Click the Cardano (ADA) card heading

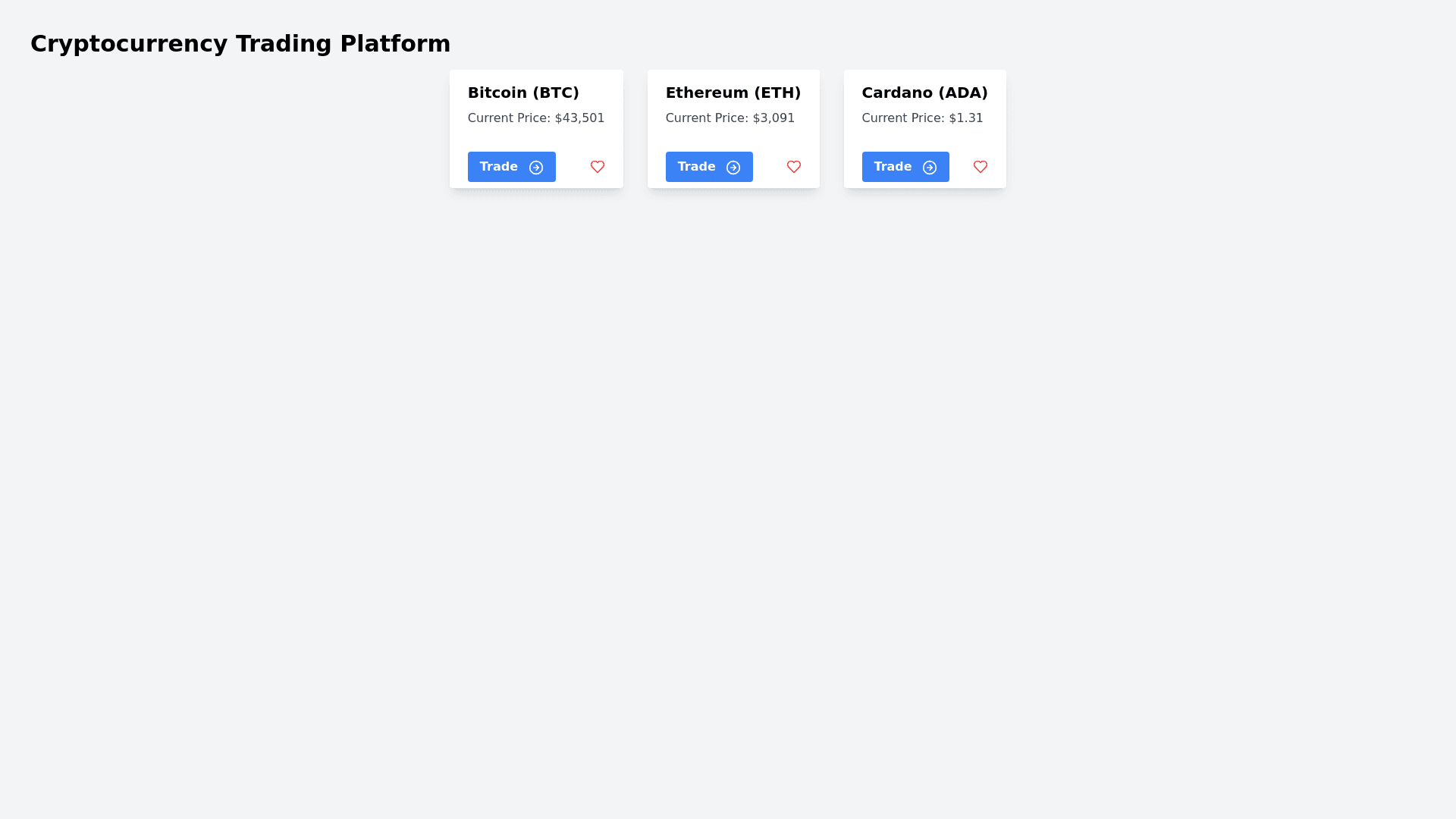924,93
